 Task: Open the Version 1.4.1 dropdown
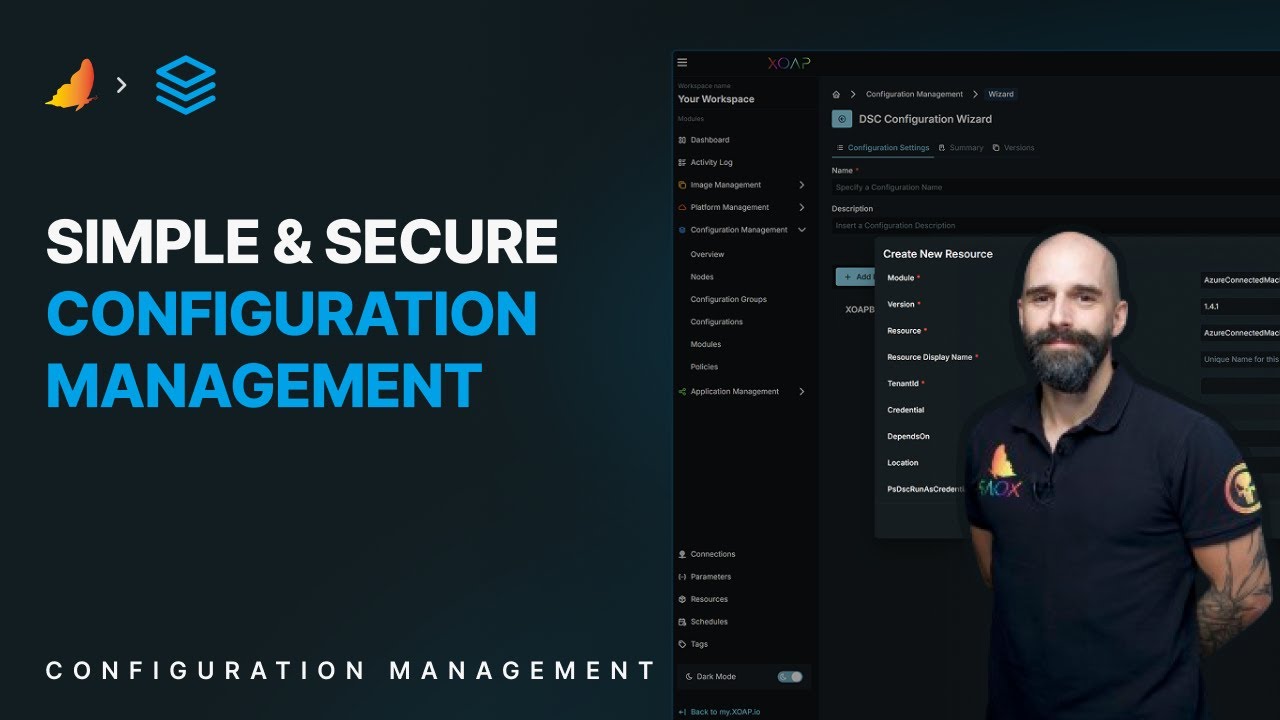coord(1240,306)
